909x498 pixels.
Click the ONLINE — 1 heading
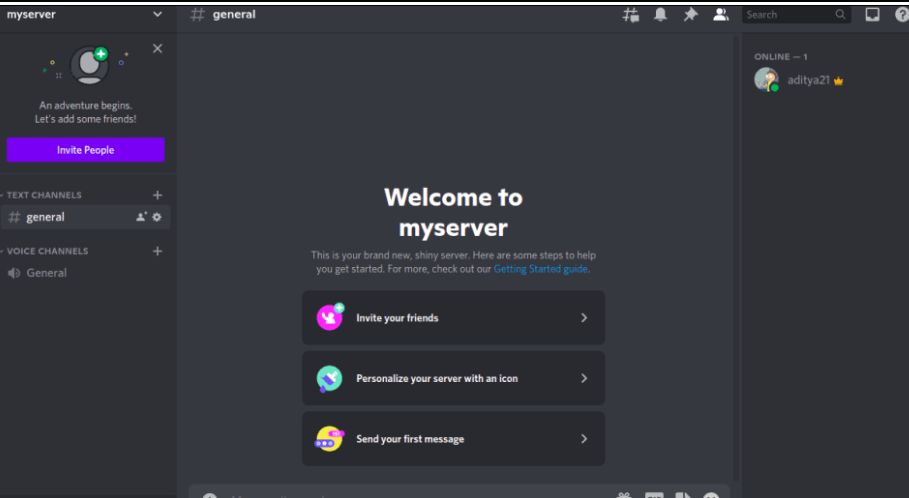pyautogui.click(x=781, y=56)
